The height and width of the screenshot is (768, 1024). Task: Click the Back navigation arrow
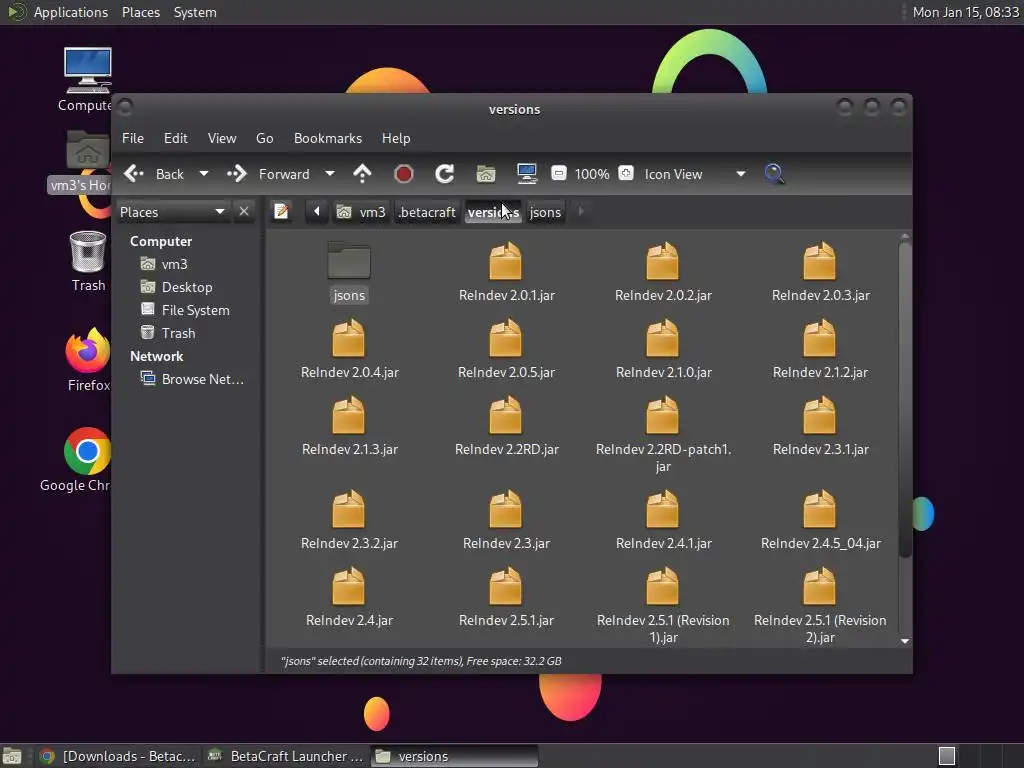135,174
